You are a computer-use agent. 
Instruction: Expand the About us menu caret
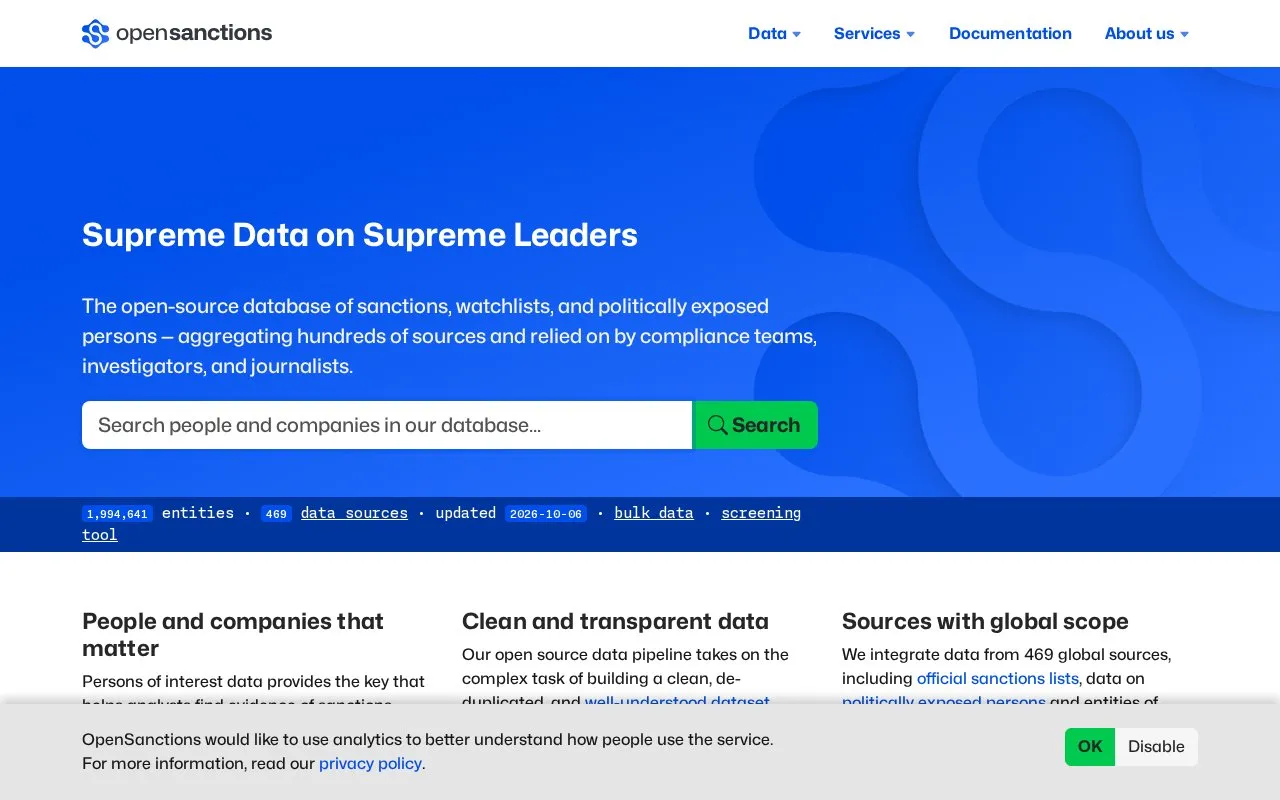pyautogui.click(x=1185, y=34)
